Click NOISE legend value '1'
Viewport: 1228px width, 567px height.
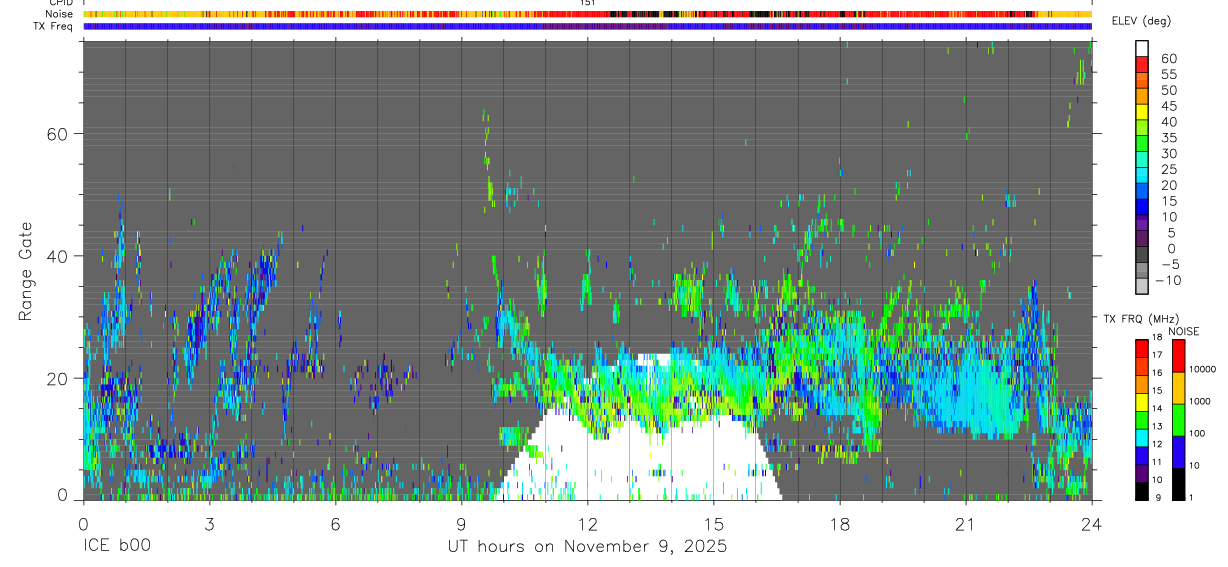(x=1193, y=496)
